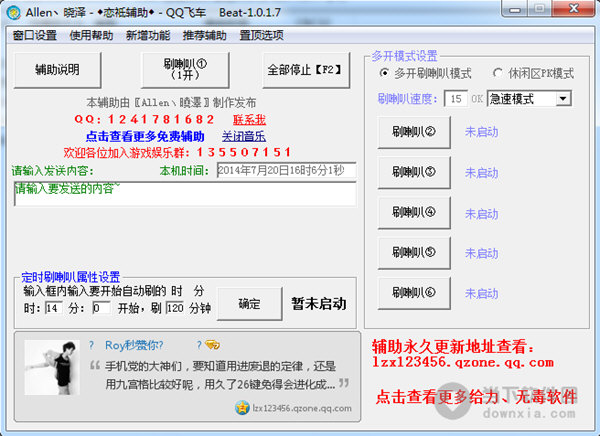Click lzx123456.qzone.qq.com in the banner footer
600x436 pixels.
pyautogui.click(x=302, y=408)
